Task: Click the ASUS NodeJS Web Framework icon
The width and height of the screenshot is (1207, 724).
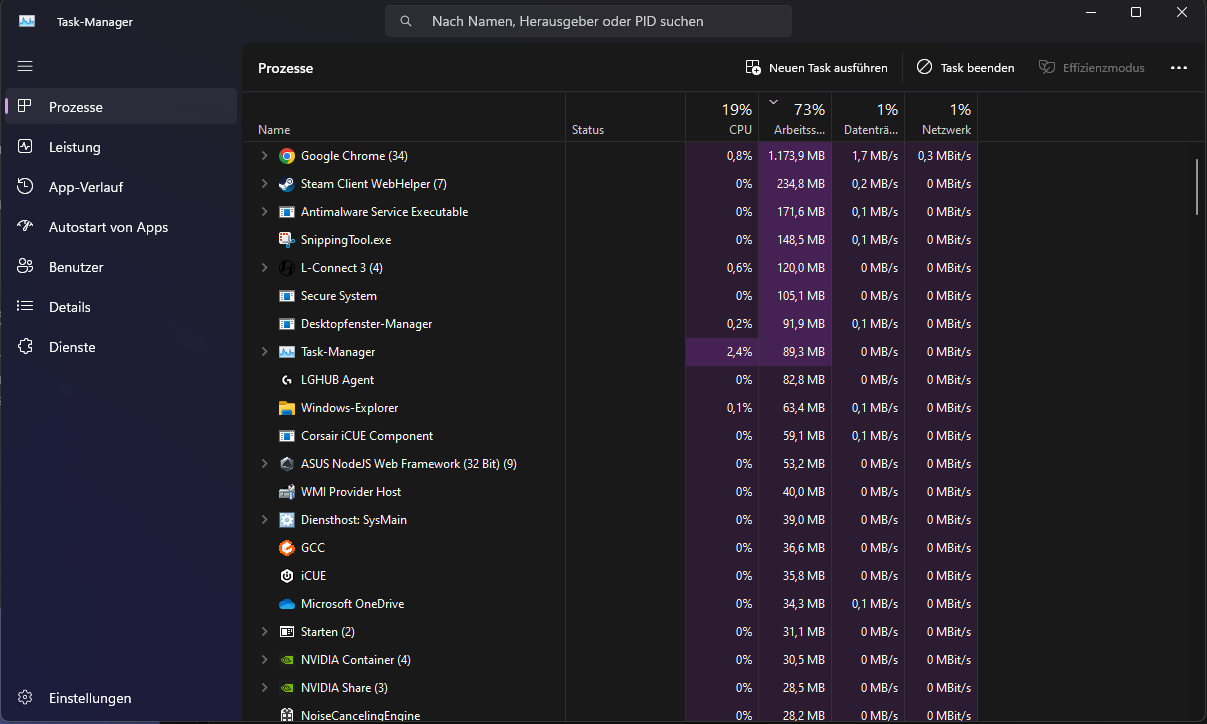Action: coord(287,464)
